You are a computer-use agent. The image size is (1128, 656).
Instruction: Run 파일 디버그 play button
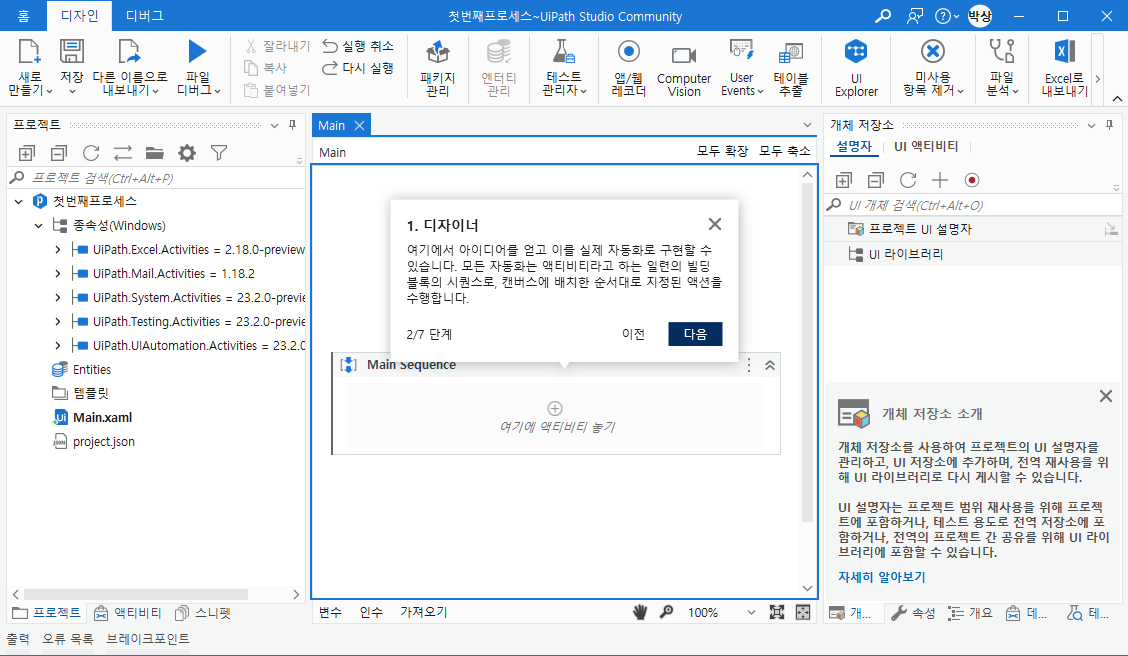(197, 52)
